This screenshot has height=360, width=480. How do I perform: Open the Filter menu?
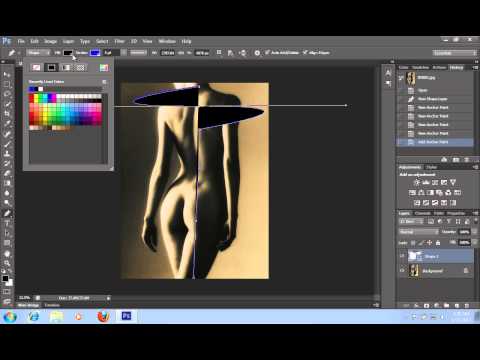click(119, 41)
